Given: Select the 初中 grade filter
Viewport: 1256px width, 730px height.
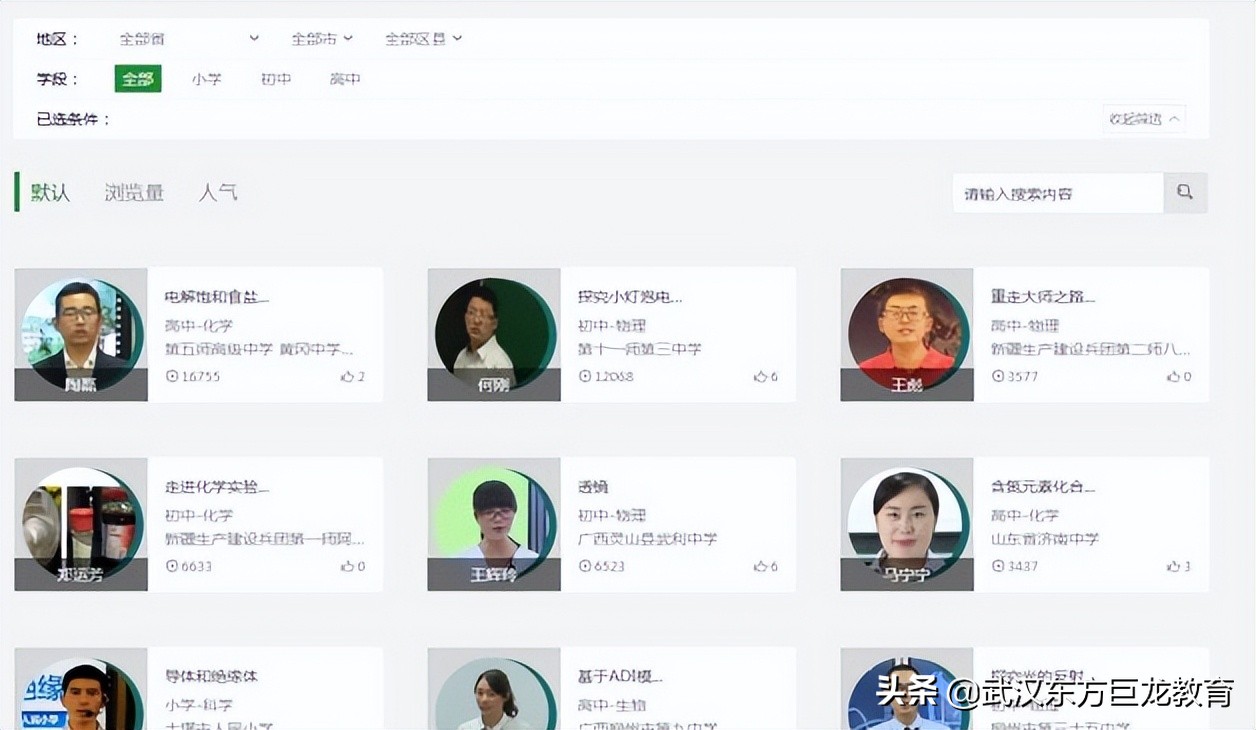Looking at the screenshot, I should pos(275,79).
